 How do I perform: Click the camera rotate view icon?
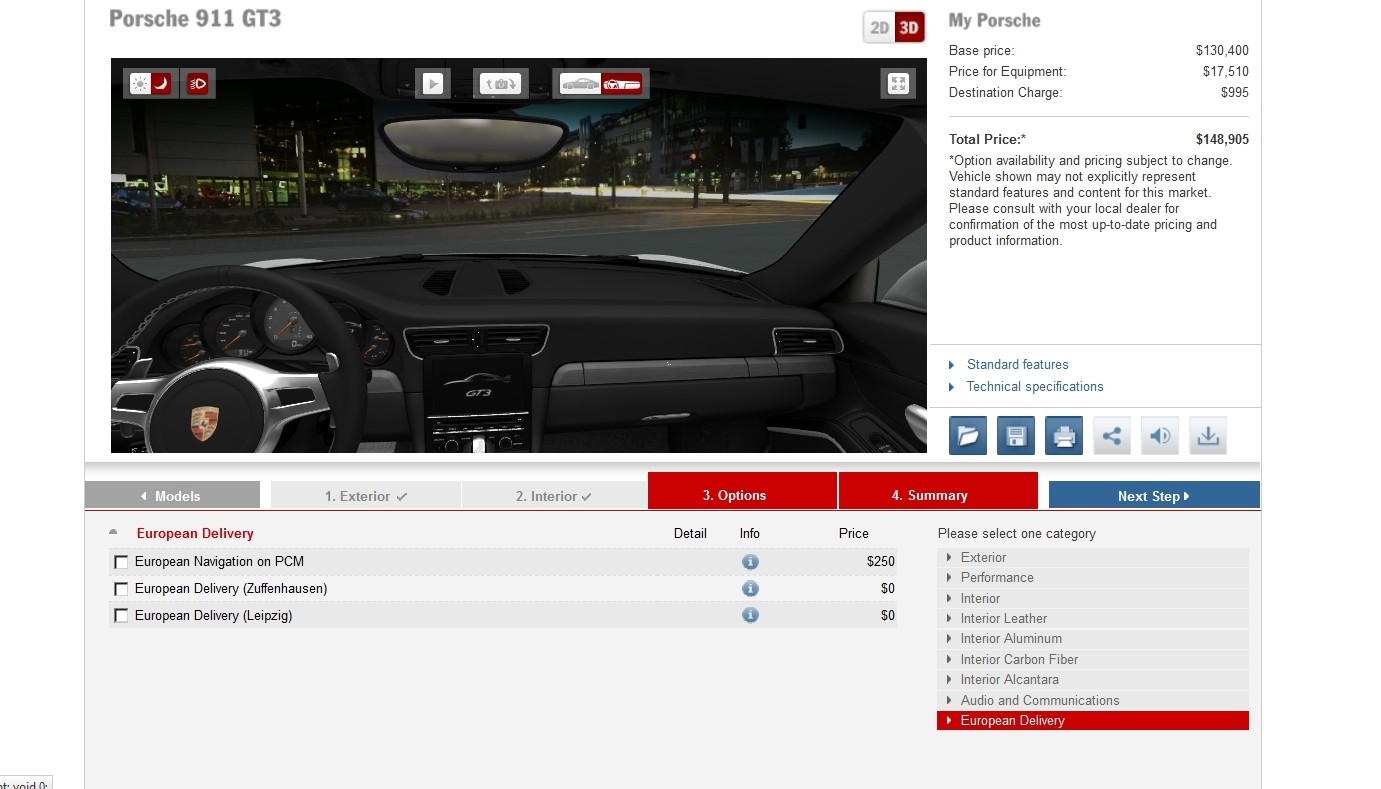[x=500, y=84]
